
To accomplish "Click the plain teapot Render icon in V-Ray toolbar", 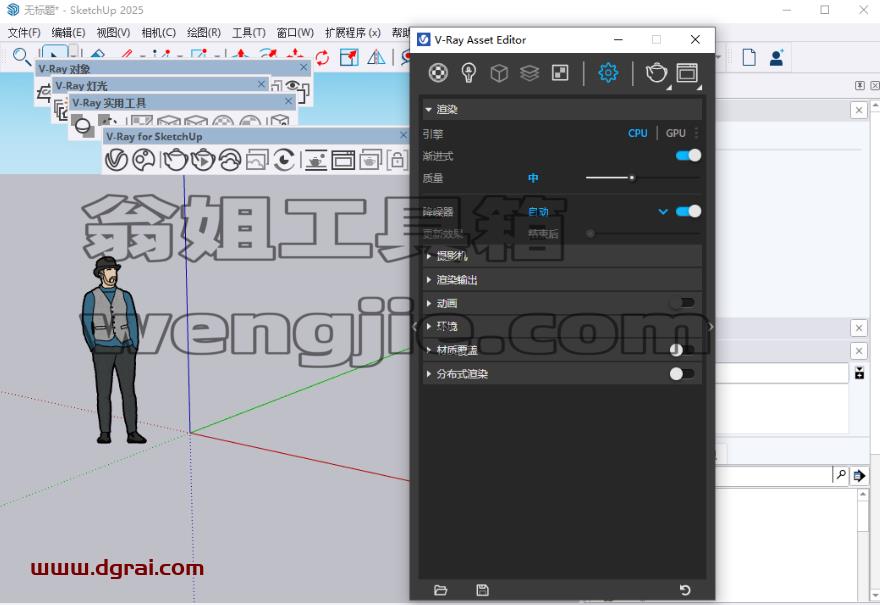I will click(x=176, y=160).
